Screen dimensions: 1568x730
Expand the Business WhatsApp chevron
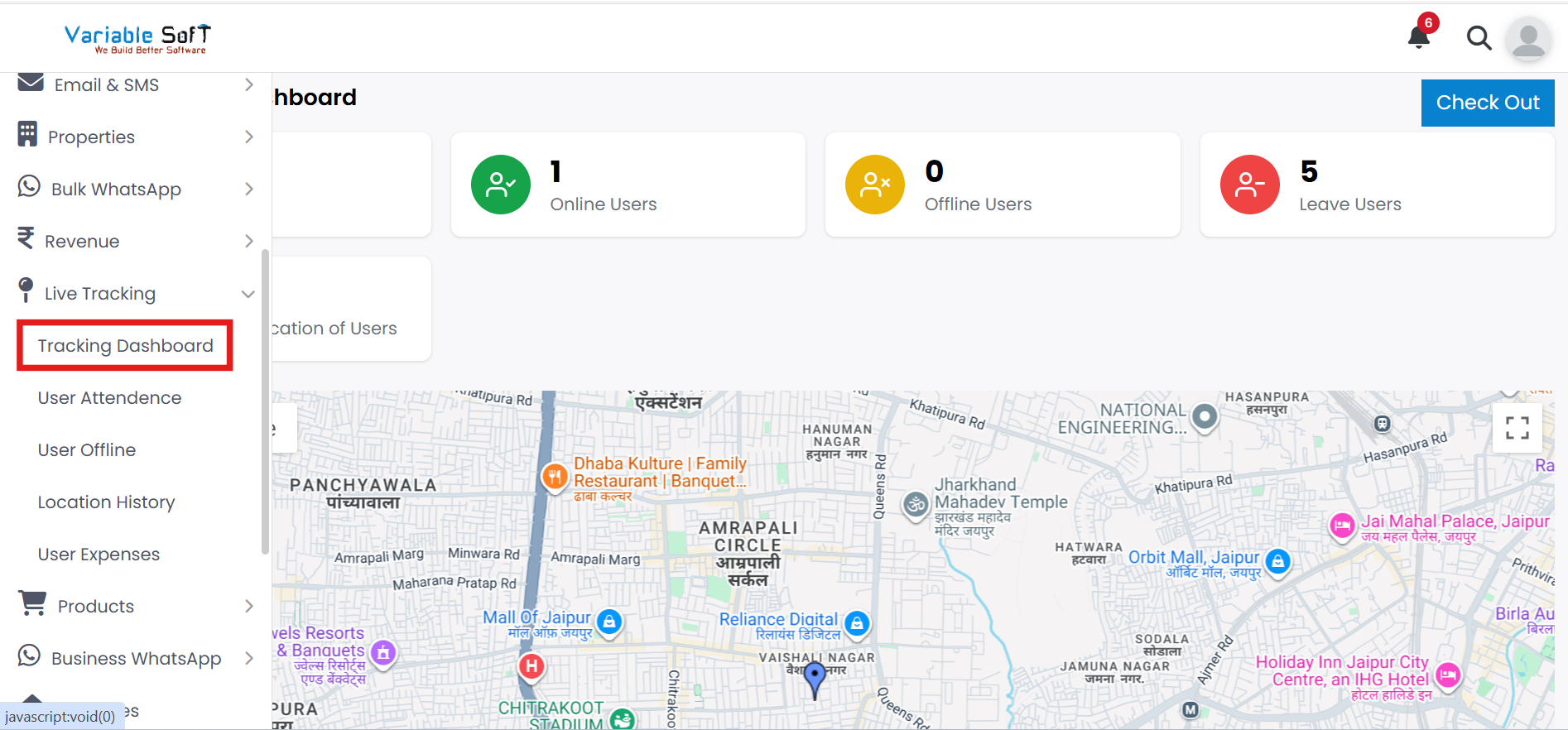249,658
